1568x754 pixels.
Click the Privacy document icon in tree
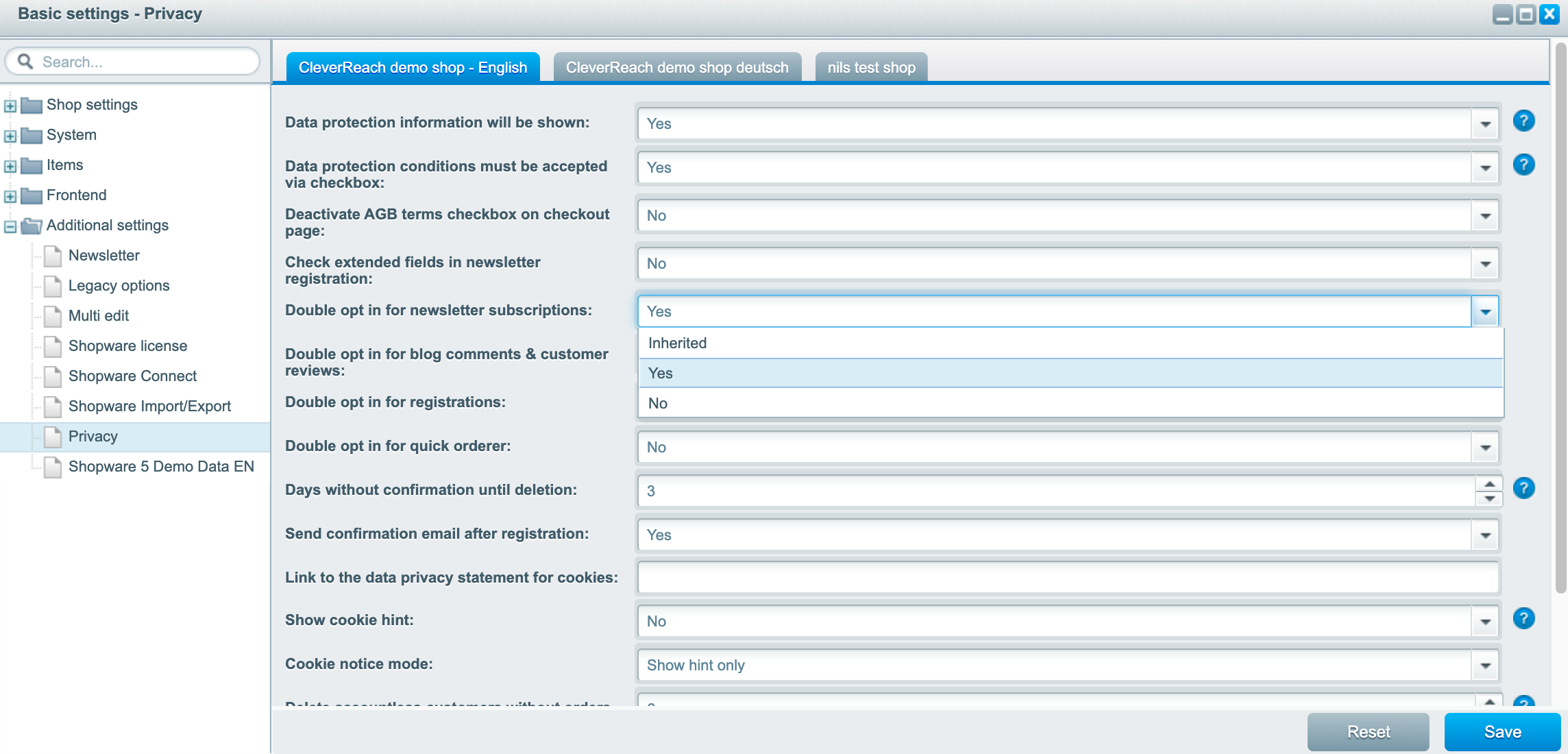53,437
